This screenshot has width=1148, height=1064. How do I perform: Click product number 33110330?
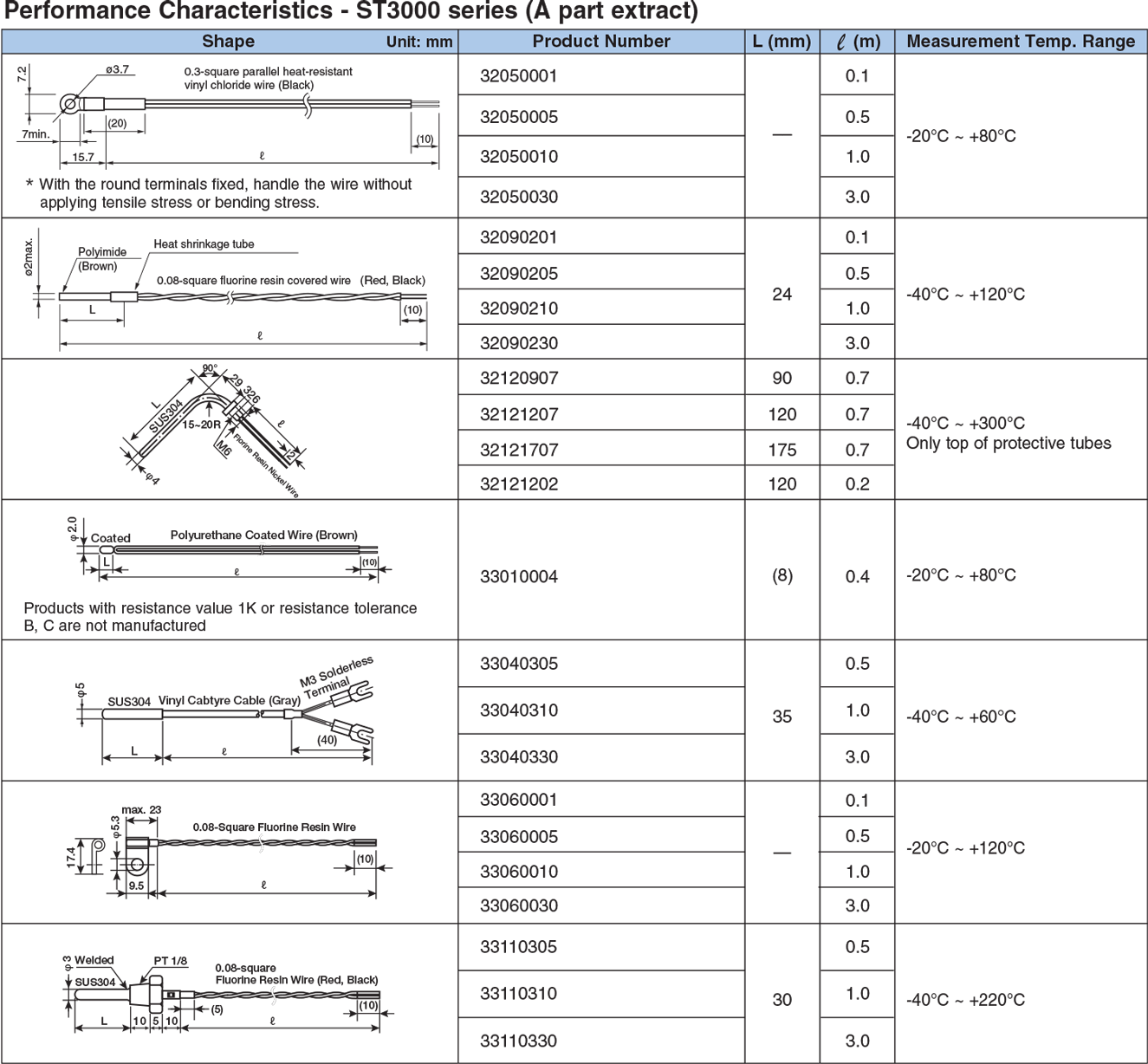pyautogui.click(x=519, y=1041)
